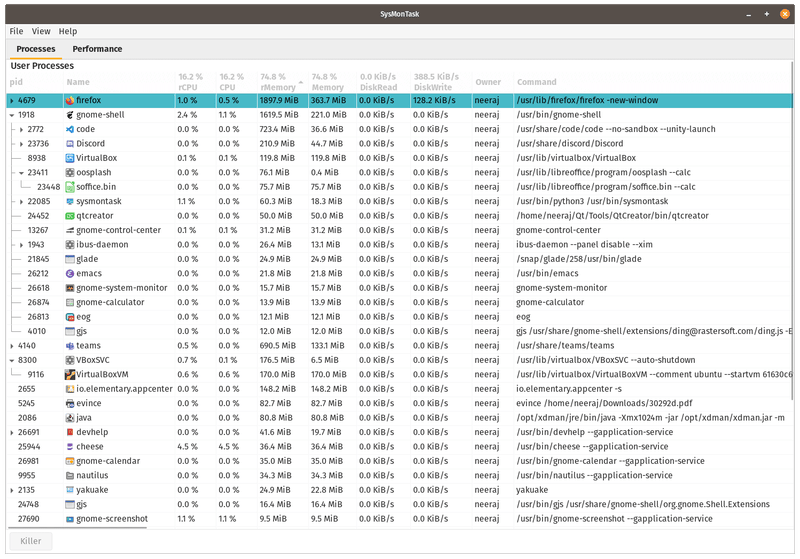Click the teams process icon
This screenshot has width=800, height=559.
click(x=69, y=345)
